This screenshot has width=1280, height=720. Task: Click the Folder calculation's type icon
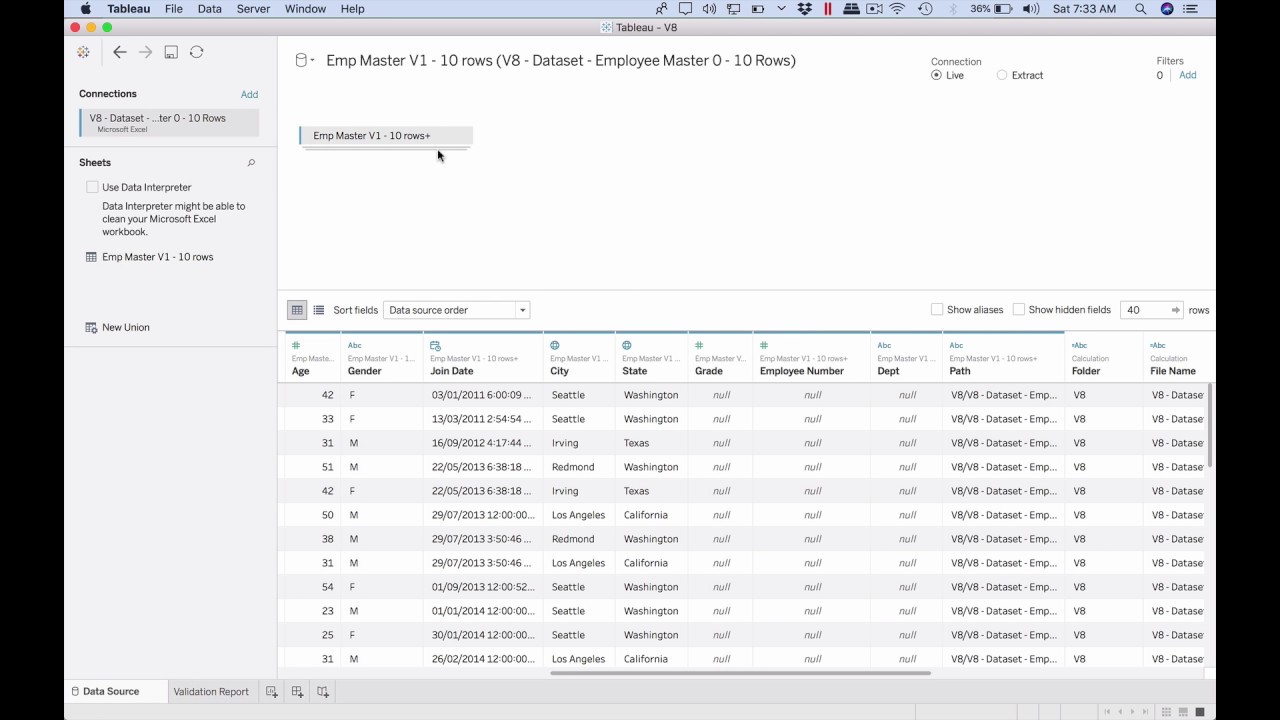click(1079, 345)
